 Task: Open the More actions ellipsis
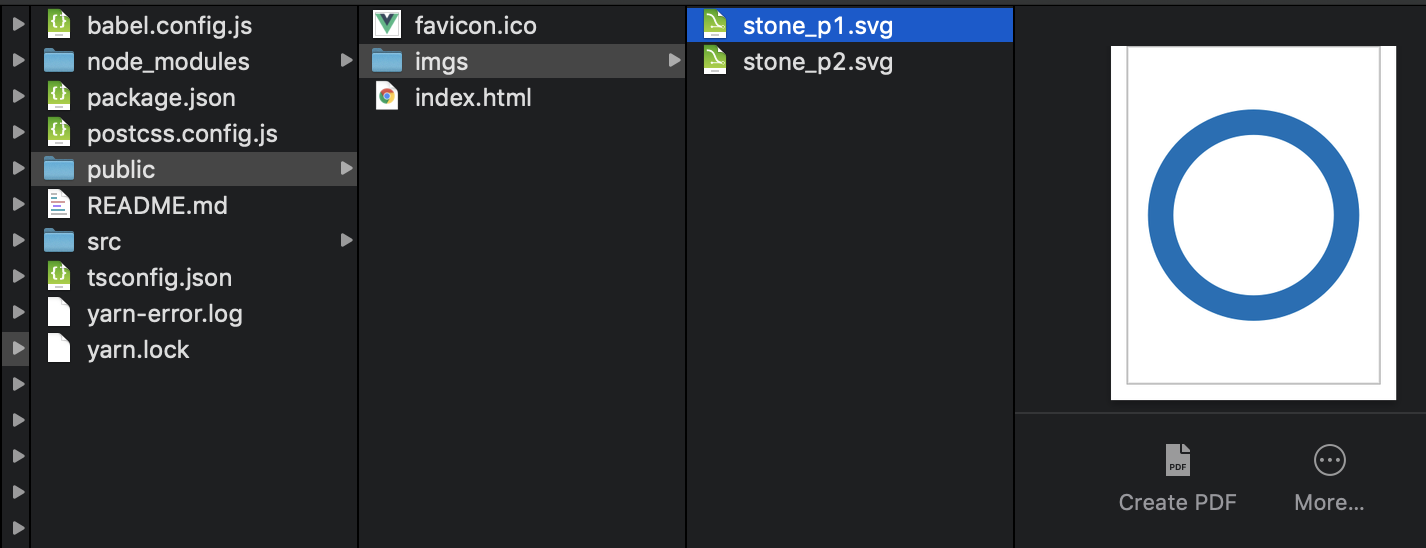1329,461
